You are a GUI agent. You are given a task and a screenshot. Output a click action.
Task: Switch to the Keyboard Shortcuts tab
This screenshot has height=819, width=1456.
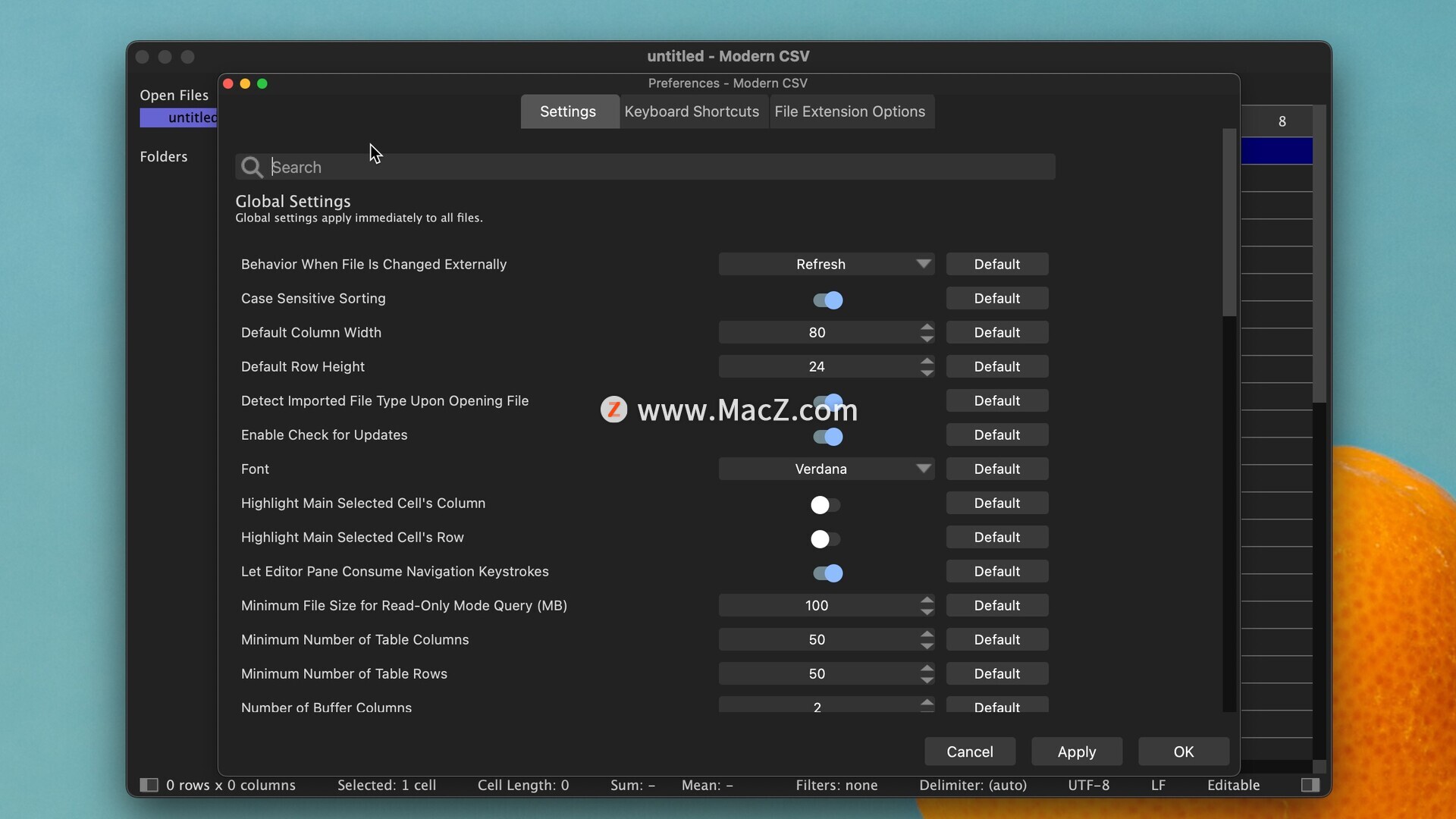pos(693,111)
